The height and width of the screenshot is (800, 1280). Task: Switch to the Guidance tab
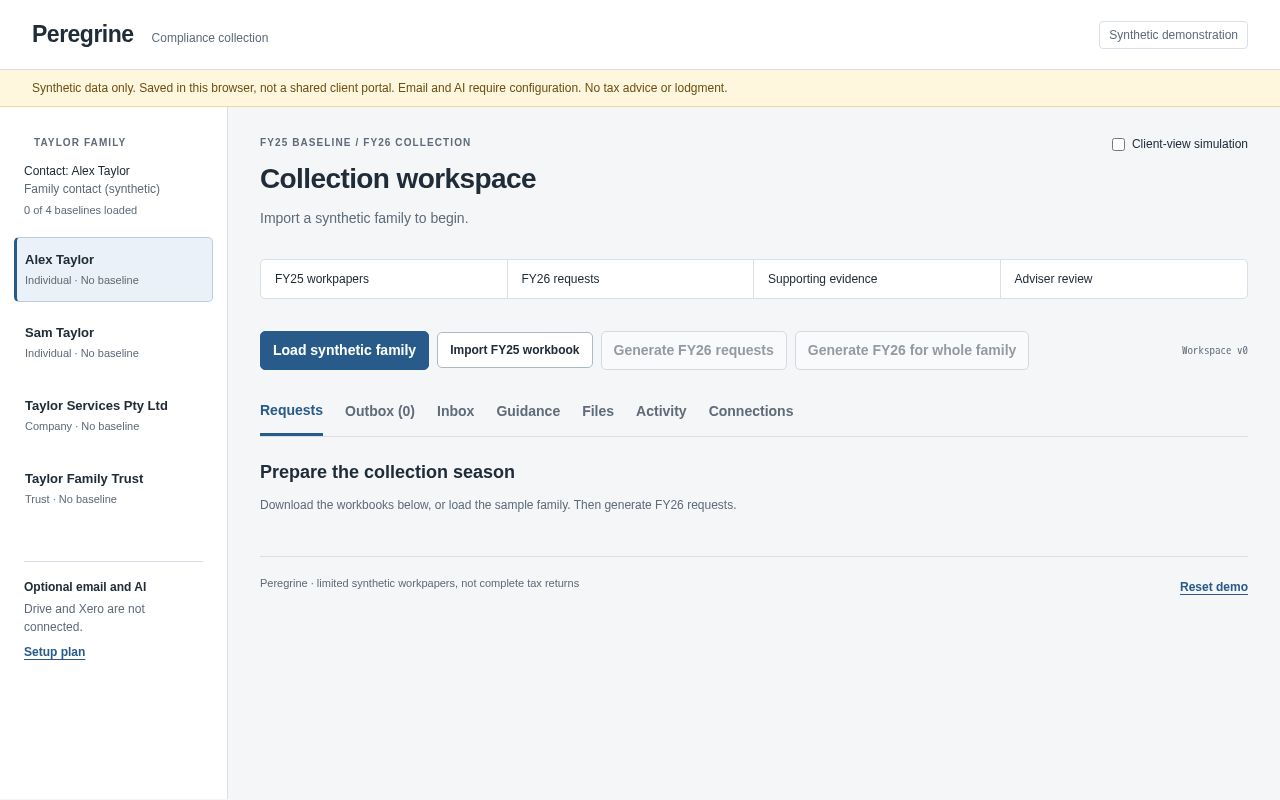coord(528,411)
